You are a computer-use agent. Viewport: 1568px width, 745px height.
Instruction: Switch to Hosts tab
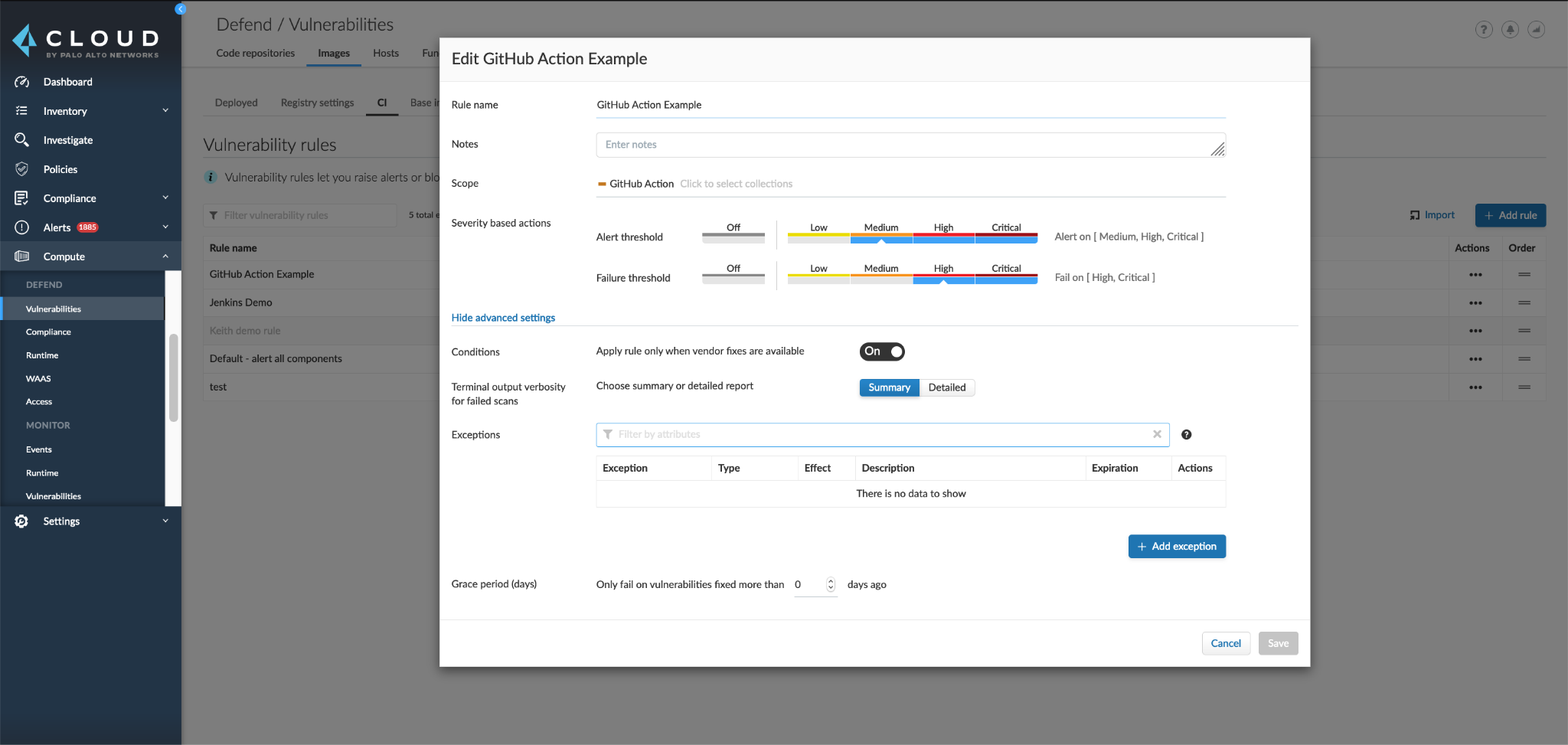click(386, 53)
